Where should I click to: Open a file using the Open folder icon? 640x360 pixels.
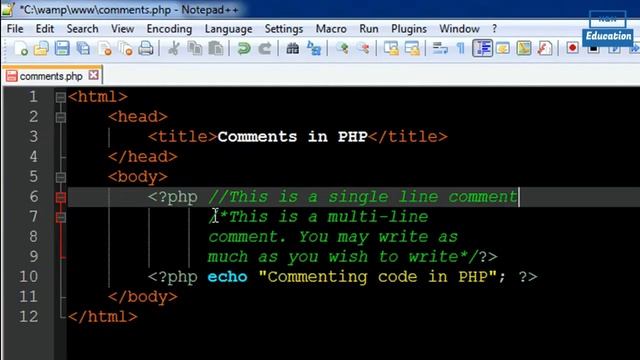41,49
